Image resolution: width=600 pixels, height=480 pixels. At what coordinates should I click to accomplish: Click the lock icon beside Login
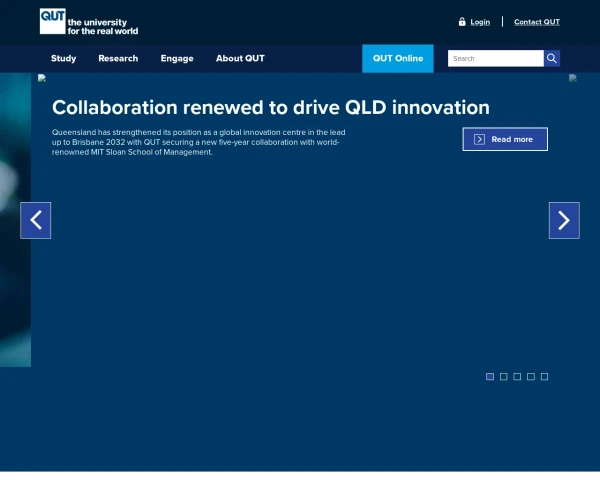pyautogui.click(x=462, y=22)
